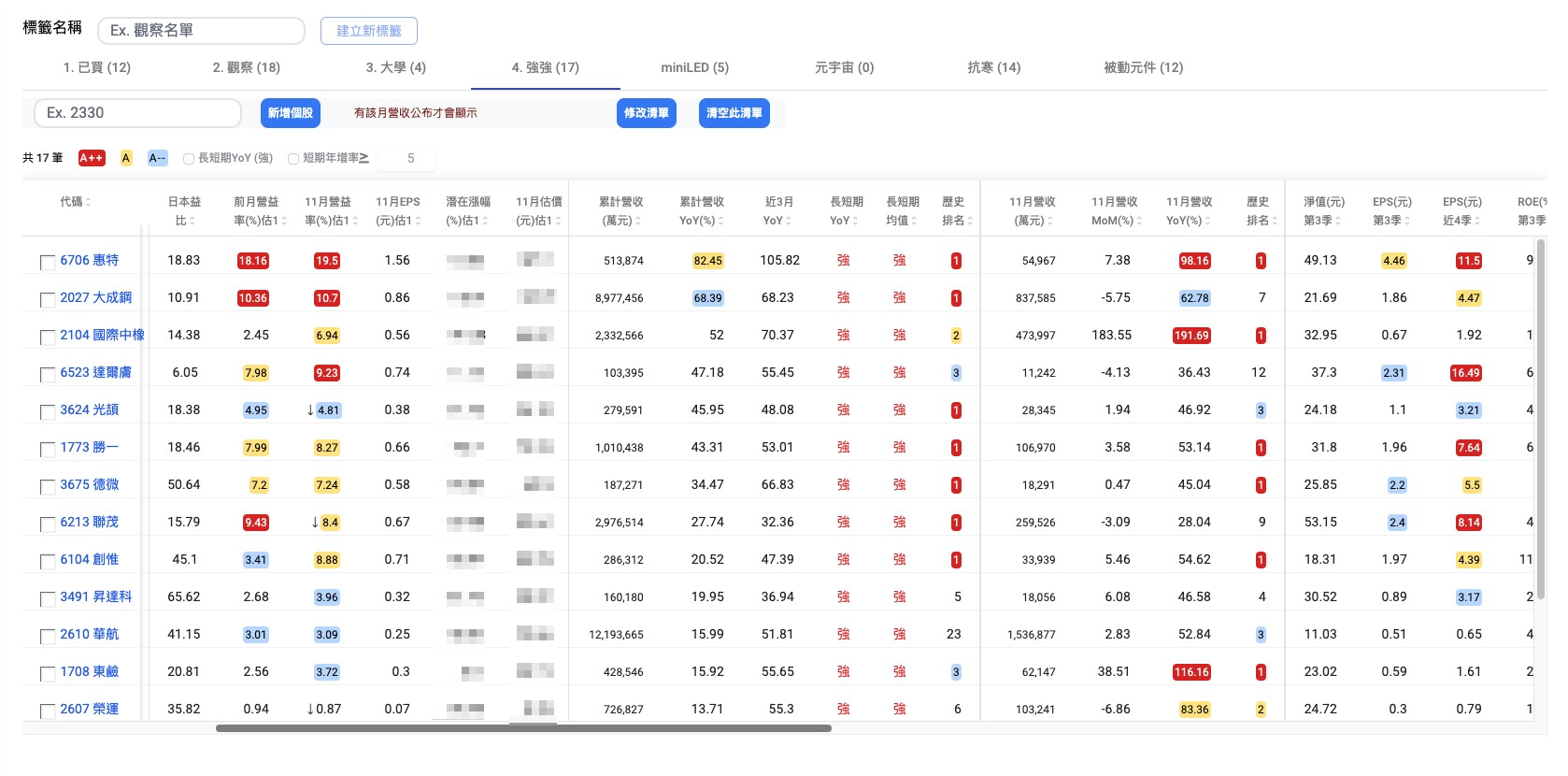Click 日本益比 value 65.62
The image size is (1568, 776).
pyautogui.click(x=184, y=596)
